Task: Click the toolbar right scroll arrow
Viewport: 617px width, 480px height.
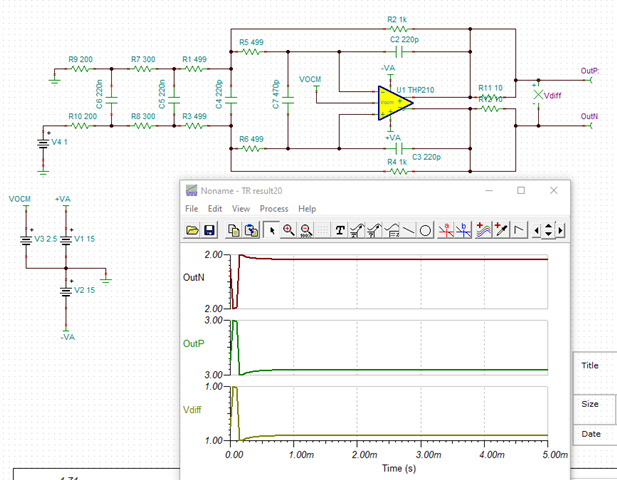Action: [x=560, y=231]
